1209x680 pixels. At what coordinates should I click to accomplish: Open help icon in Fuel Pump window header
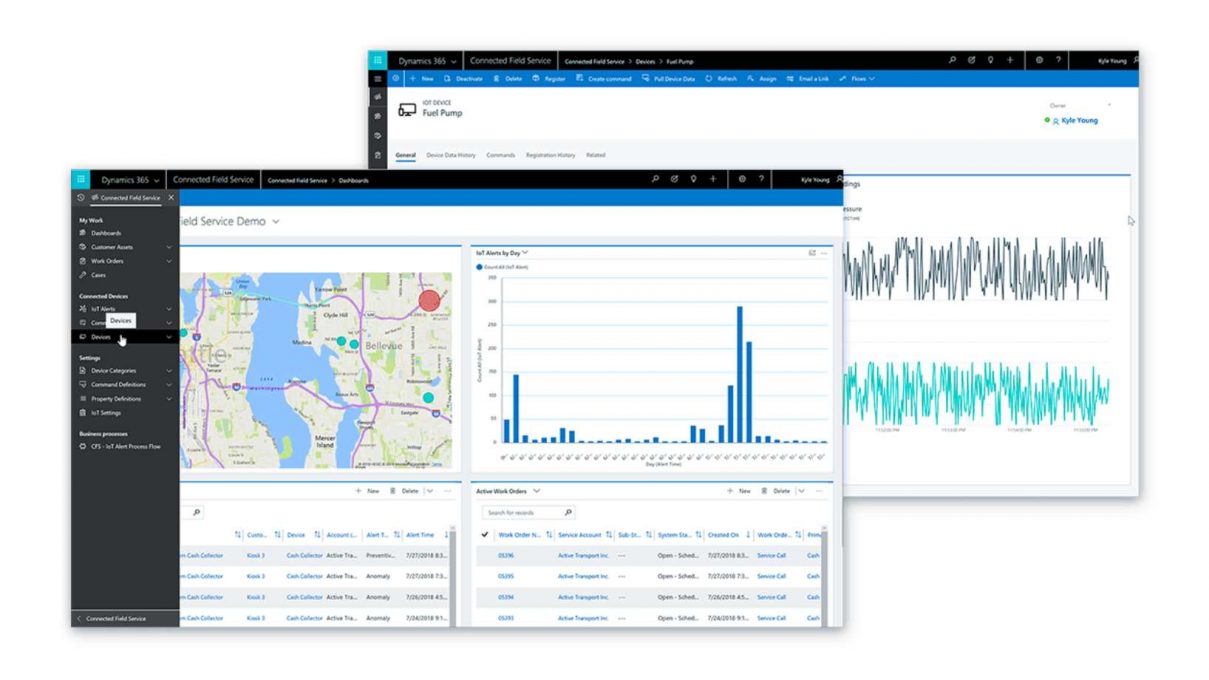coord(1058,60)
